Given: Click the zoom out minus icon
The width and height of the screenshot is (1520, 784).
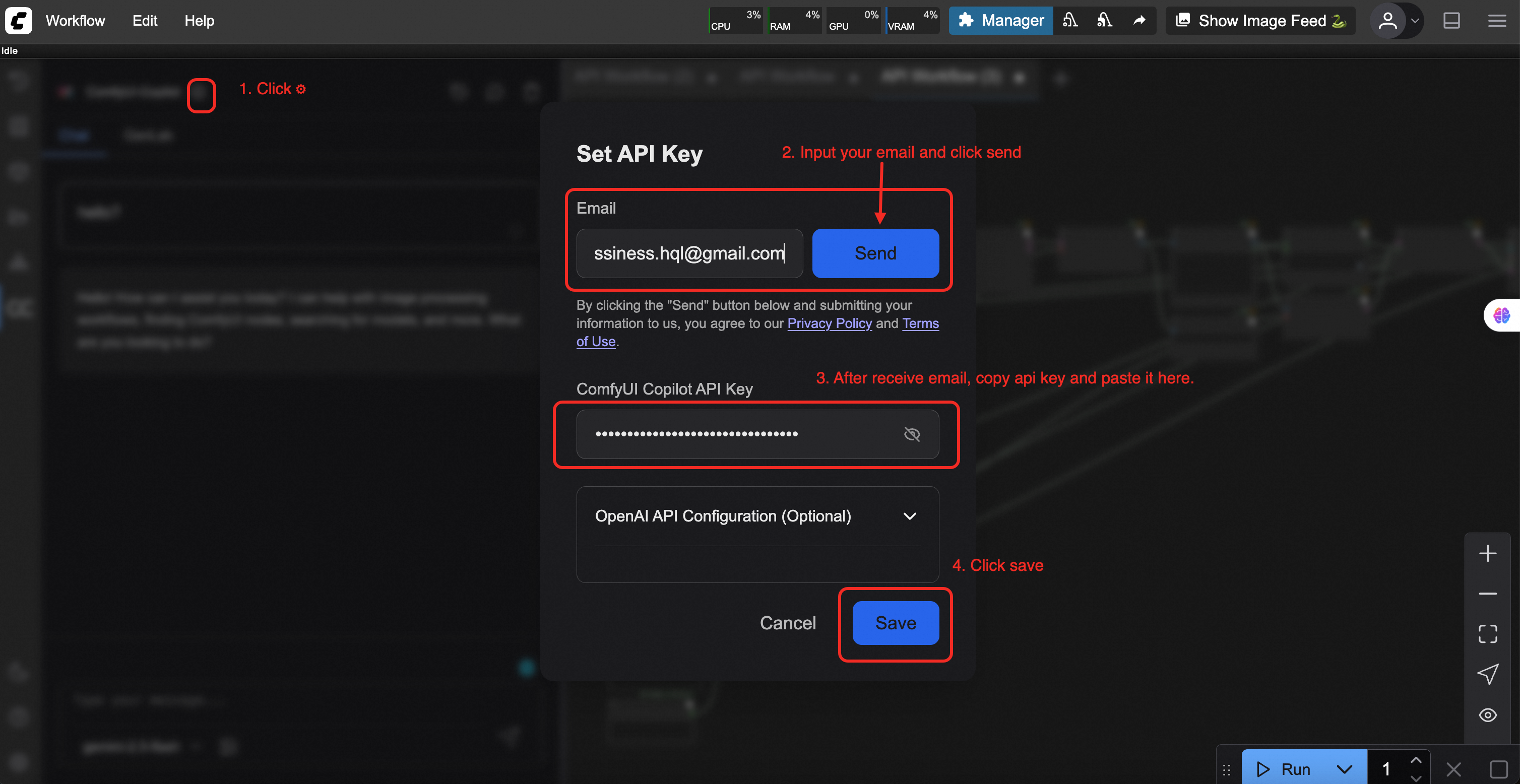Looking at the screenshot, I should point(1488,594).
